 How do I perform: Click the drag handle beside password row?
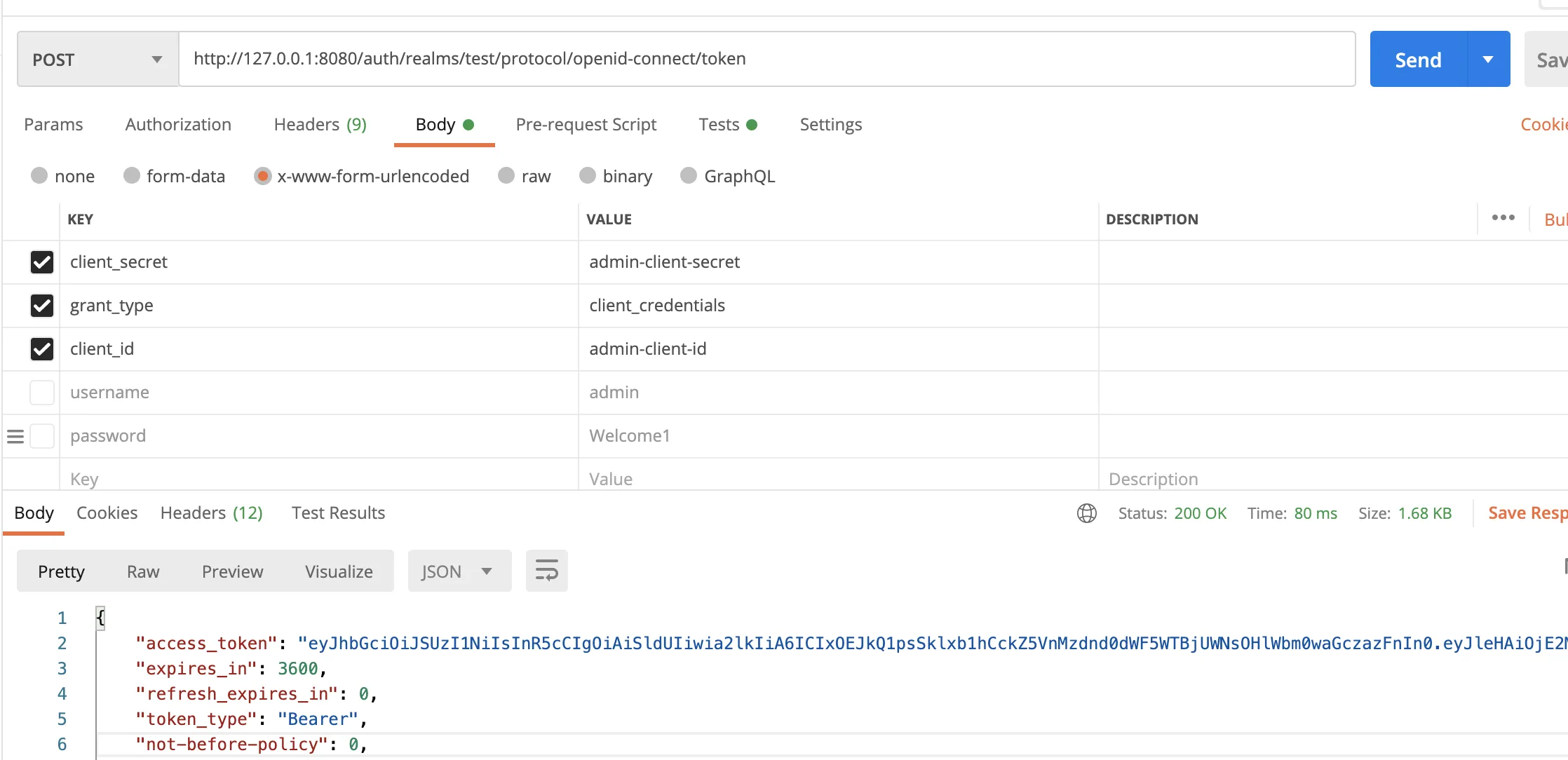pyautogui.click(x=15, y=436)
